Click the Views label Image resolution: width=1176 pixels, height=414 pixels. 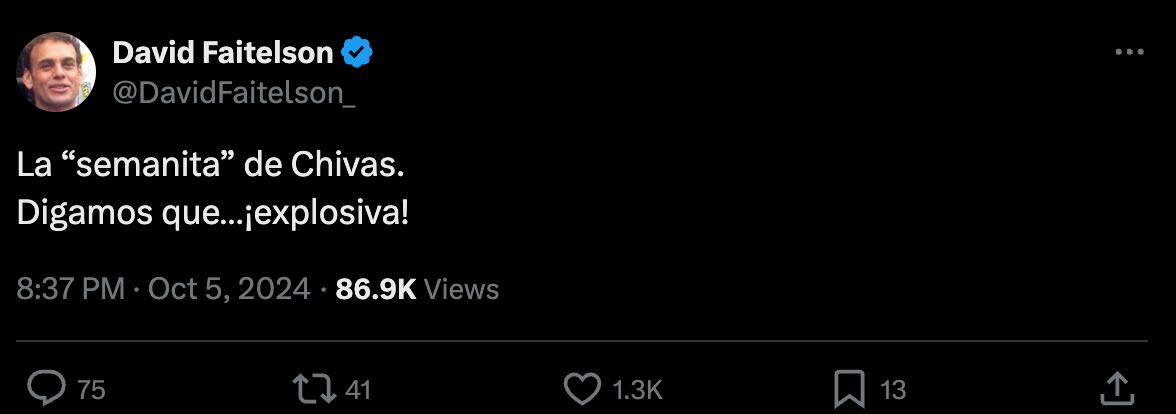tap(462, 289)
